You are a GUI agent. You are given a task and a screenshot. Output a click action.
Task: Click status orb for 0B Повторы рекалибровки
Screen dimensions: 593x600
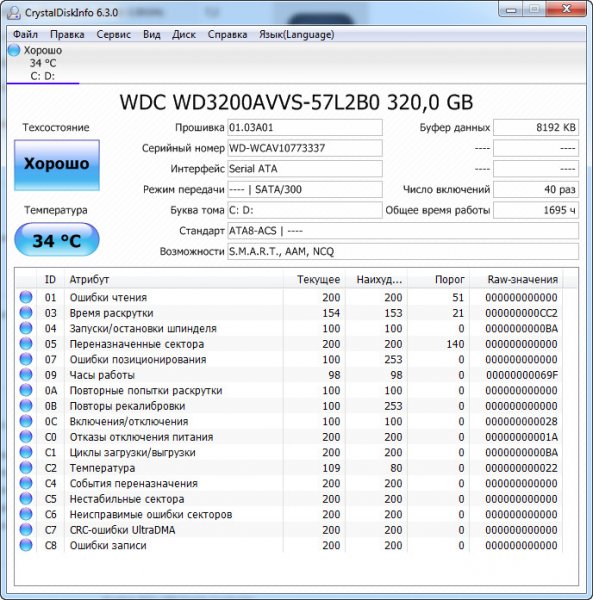coord(26,406)
